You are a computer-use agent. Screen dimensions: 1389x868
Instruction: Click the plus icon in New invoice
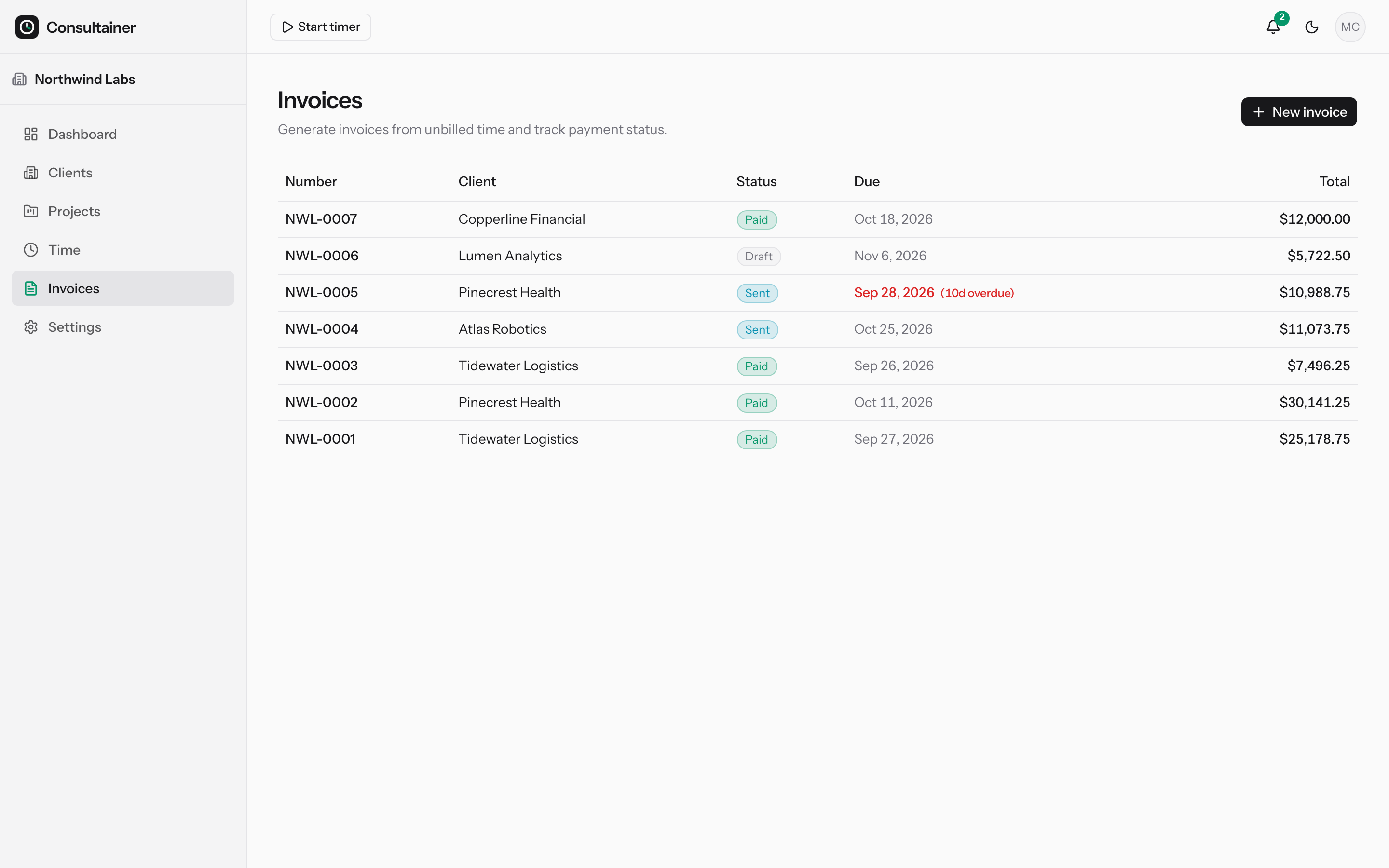(1259, 112)
